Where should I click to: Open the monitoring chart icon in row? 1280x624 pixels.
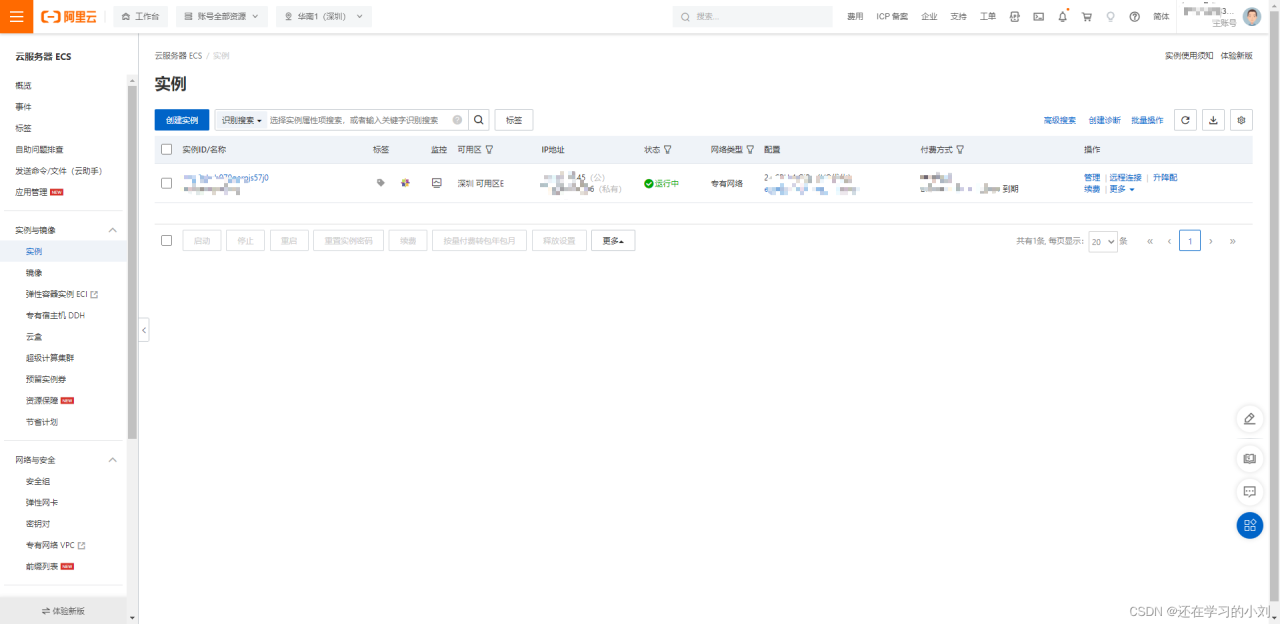click(x=436, y=183)
